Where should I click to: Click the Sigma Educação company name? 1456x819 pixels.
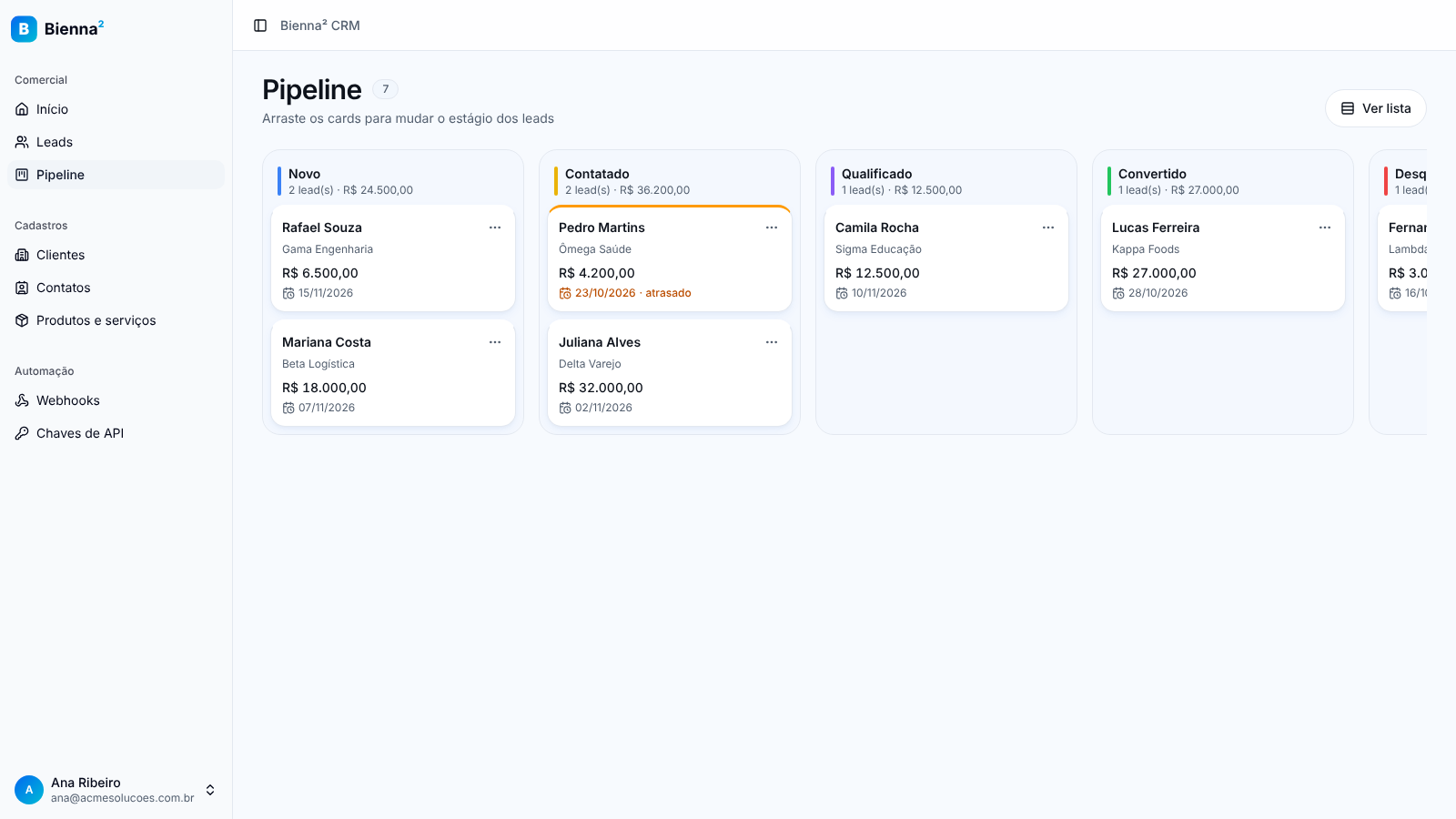pos(878,249)
